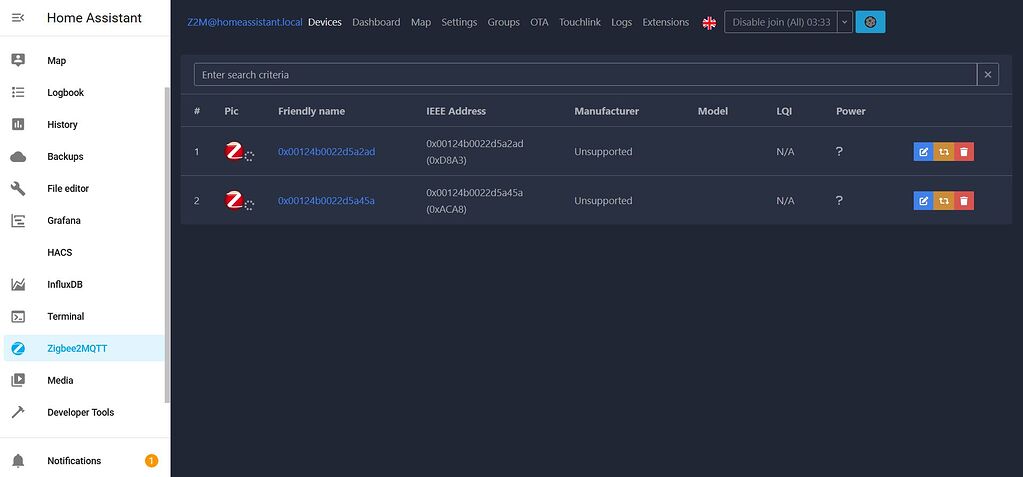Rename device 0x00124b0022d5a45a with edit icon
The width and height of the screenshot is (1023, 477).
(x=923, y=201)
